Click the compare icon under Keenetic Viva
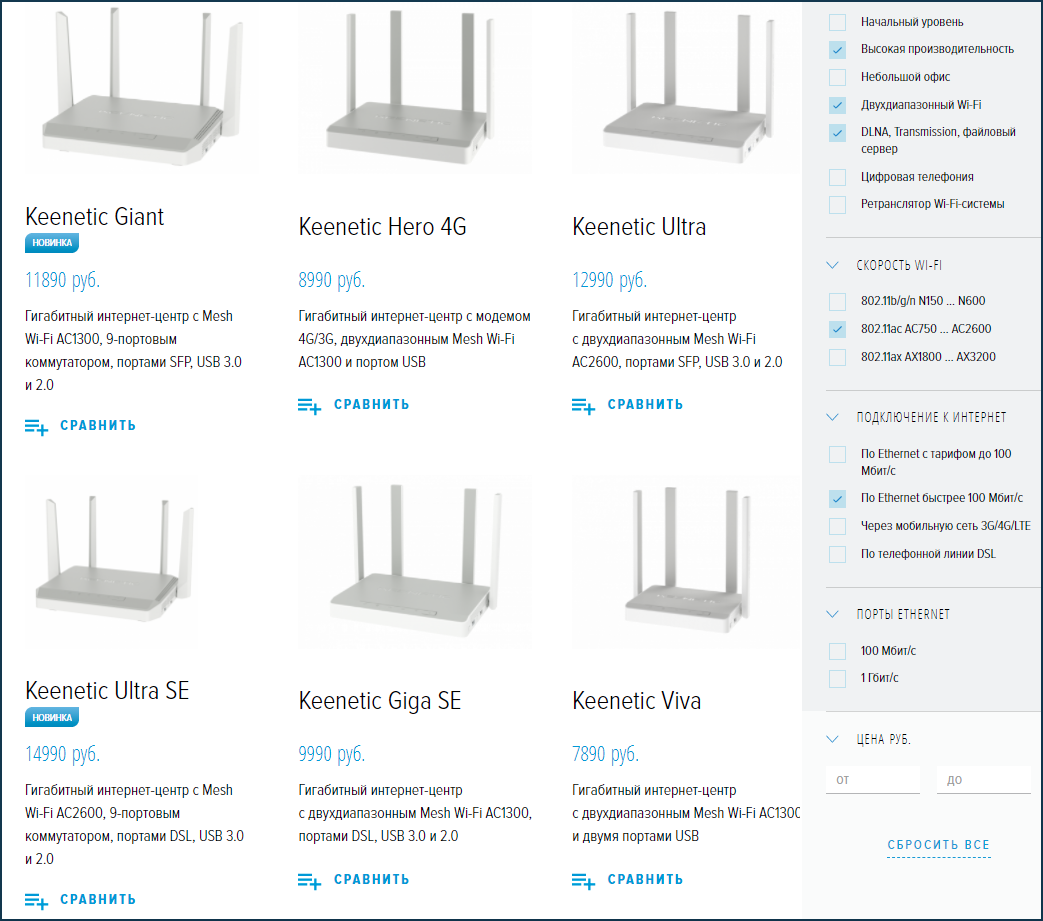This screenshot has height=921, width=1043. click(584, 880)
